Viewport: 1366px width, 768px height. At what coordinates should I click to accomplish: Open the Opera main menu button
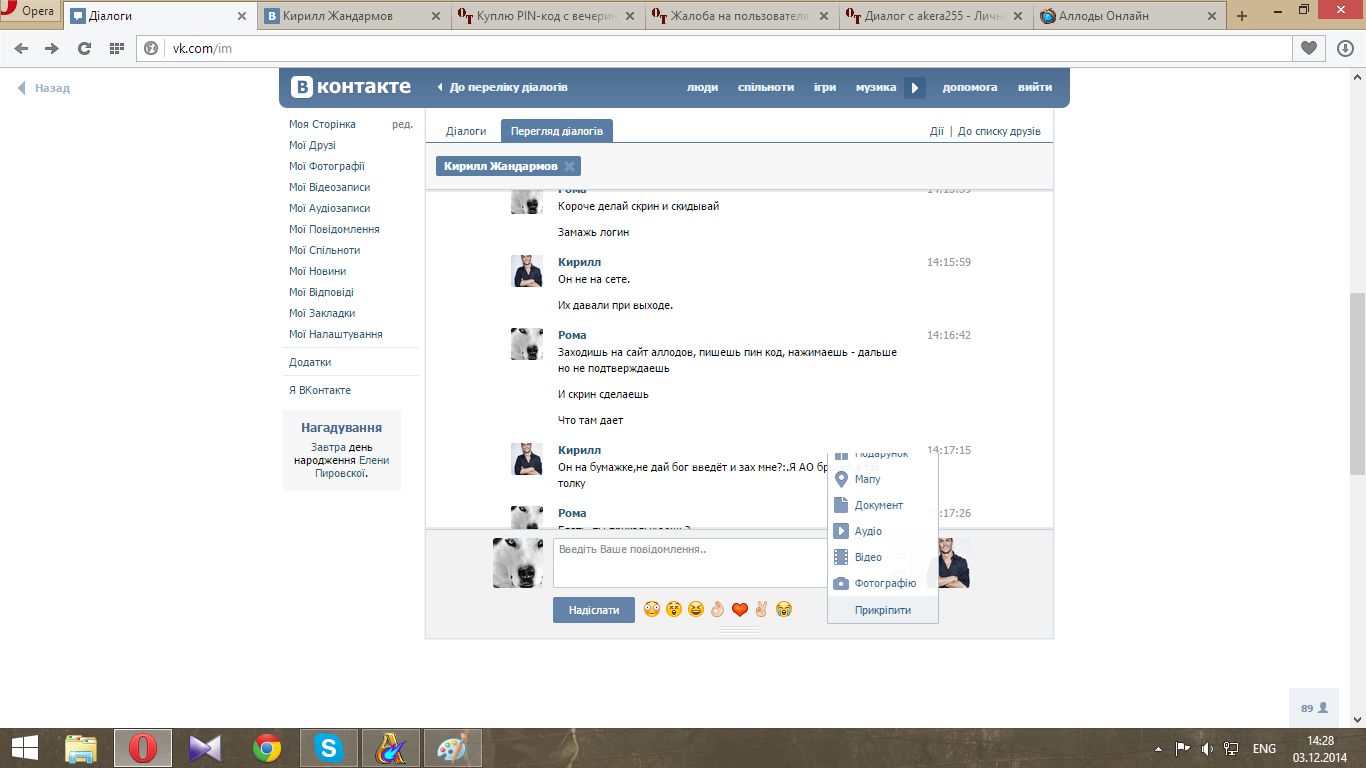tap(30, 13)
